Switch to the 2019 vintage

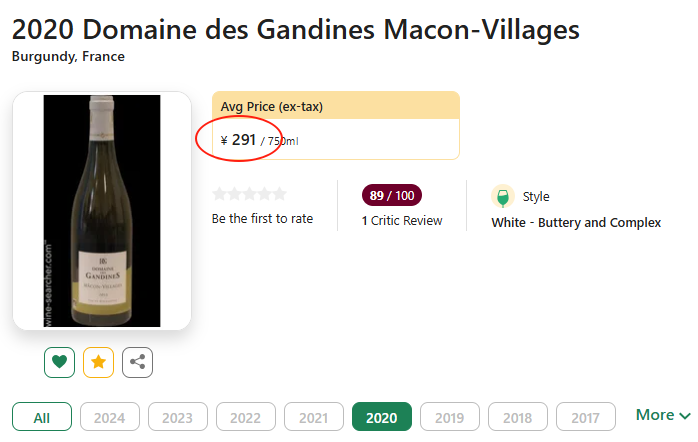(450, 417)
